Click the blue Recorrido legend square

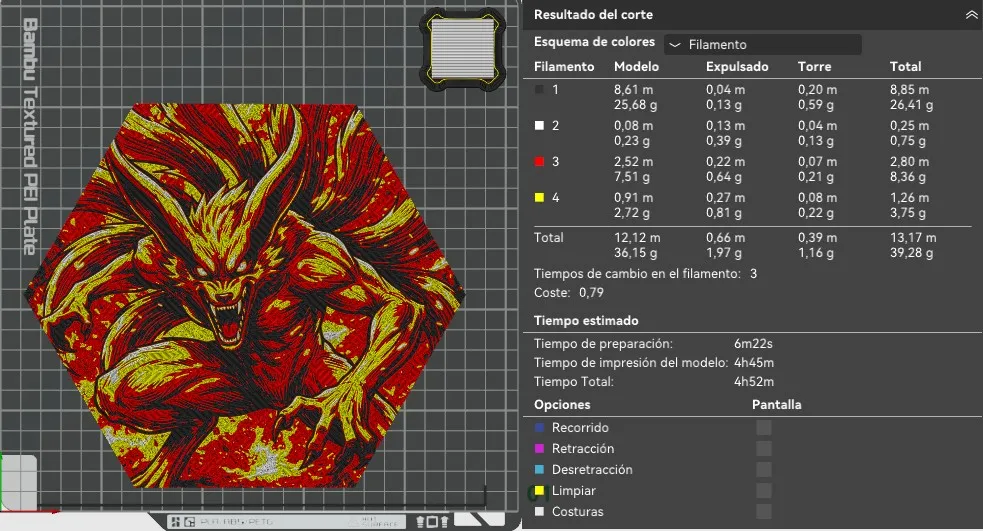[x=539, y=428]
